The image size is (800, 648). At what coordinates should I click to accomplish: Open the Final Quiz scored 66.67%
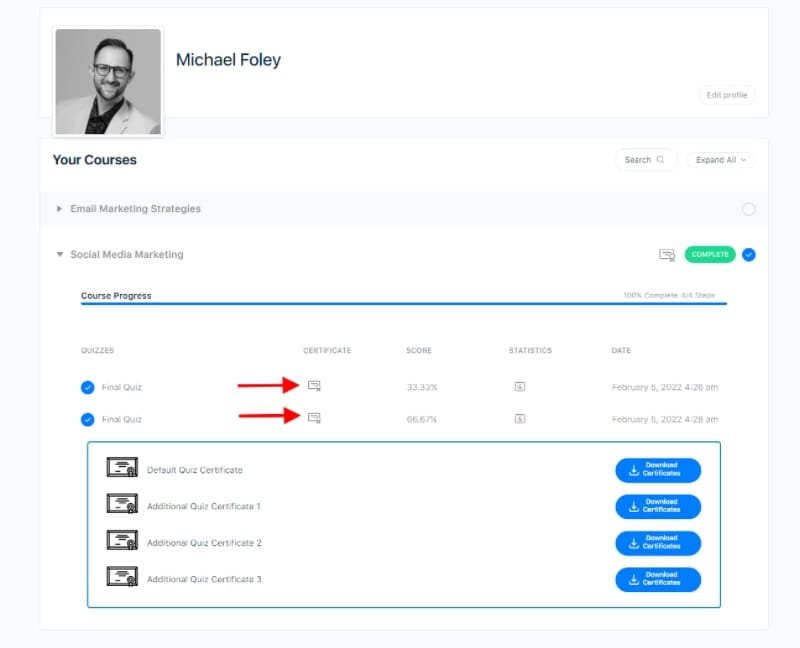(122, 419)
